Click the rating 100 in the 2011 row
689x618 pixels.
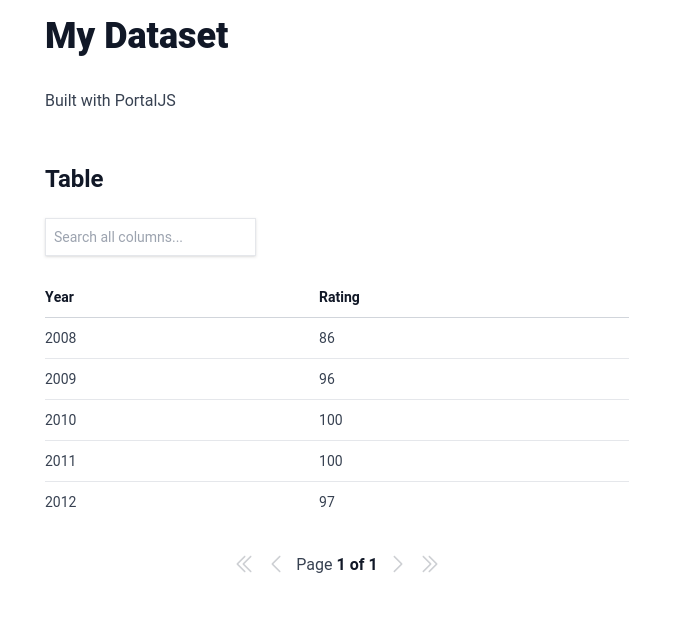click(x=331, y=461)
